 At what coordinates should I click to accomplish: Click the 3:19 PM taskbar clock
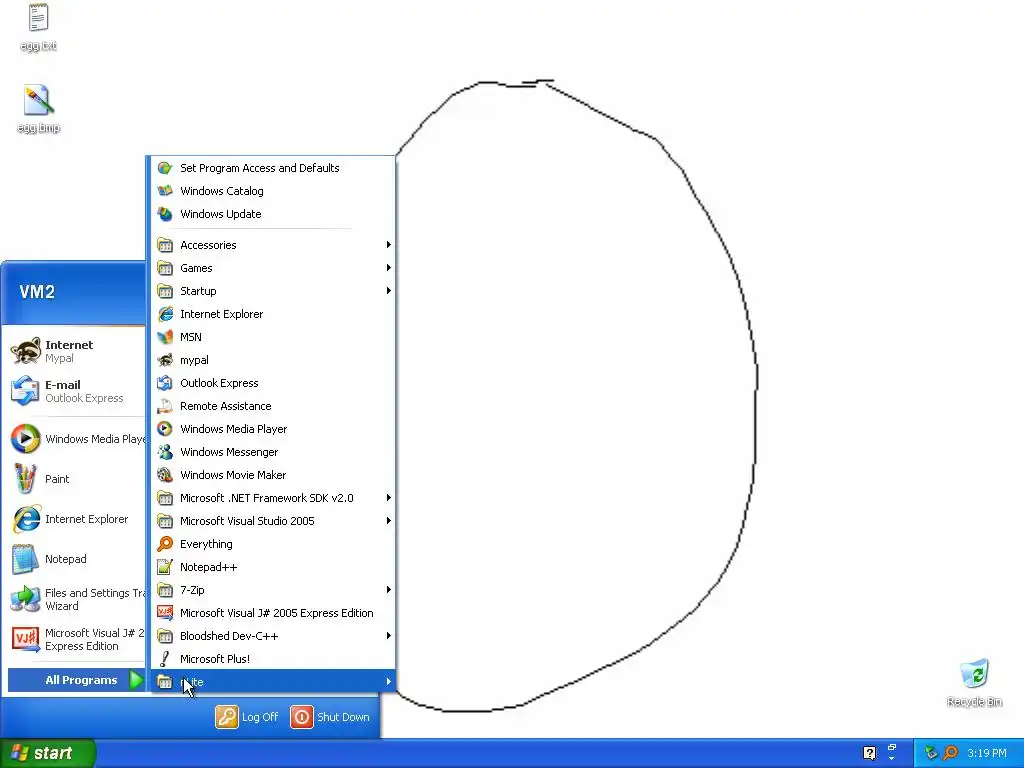[x=987, y=753]
